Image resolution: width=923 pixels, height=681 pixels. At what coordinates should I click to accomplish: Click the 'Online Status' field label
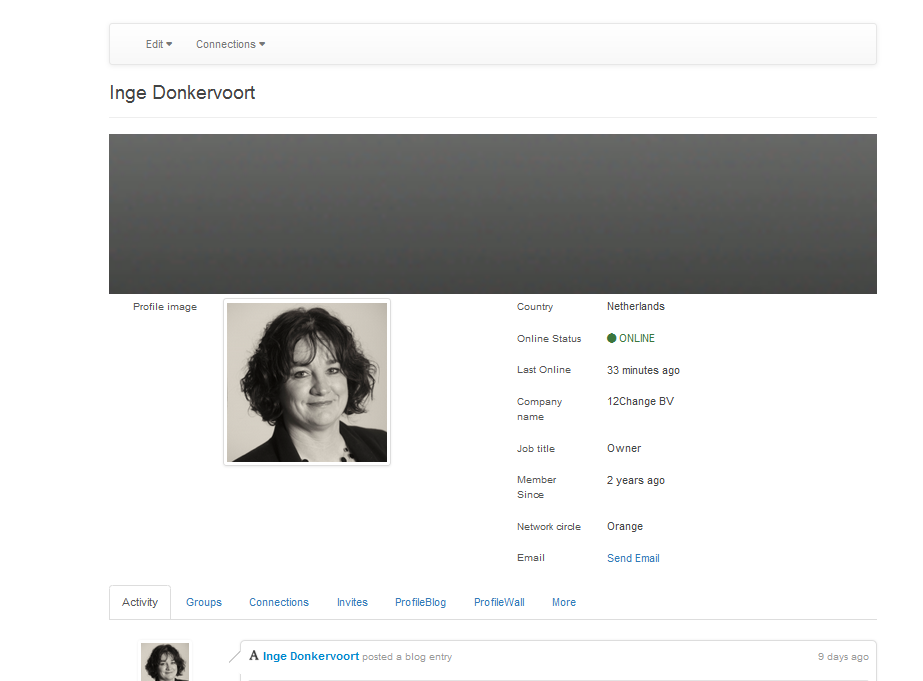(549, 338)
